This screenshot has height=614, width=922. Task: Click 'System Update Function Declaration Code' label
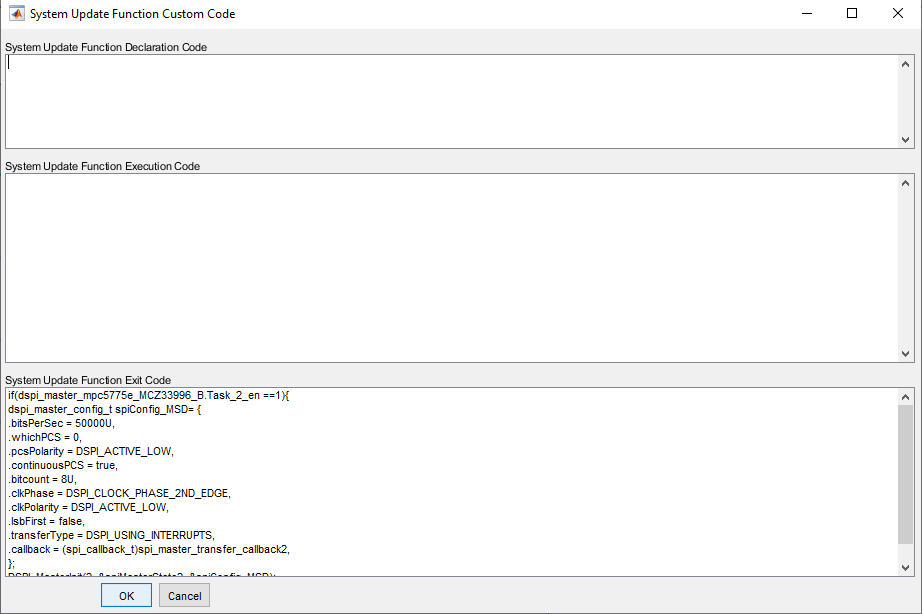(x=106, y=47)
